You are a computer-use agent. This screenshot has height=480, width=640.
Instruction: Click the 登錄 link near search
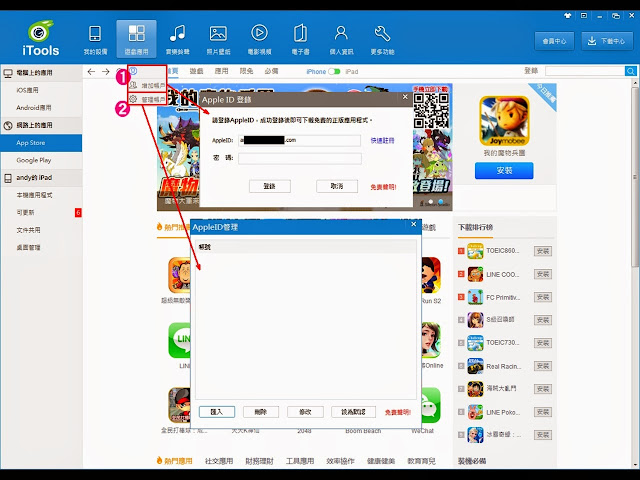(x=531, y=71)
